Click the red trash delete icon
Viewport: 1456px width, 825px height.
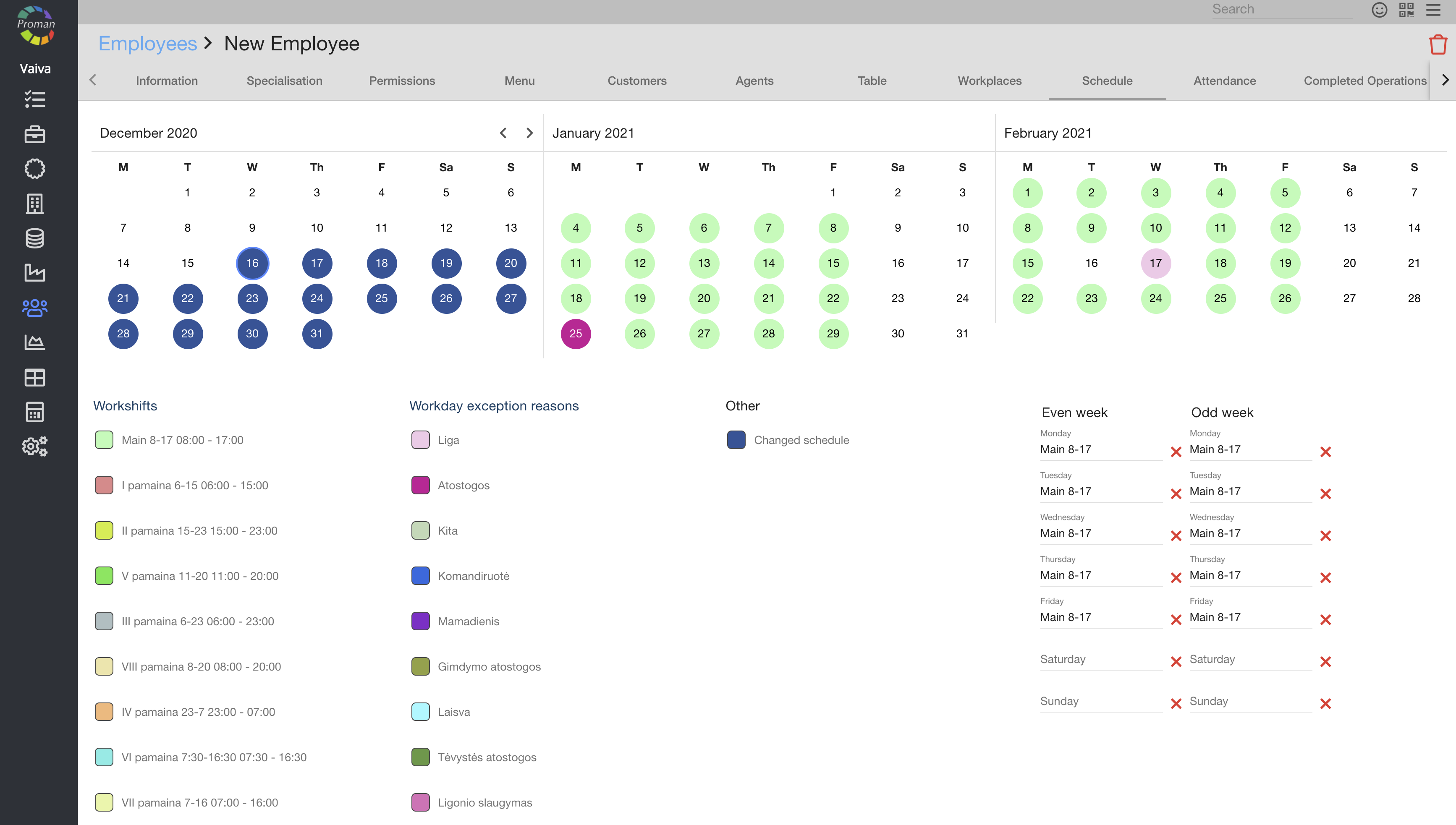coord(1437,44)
